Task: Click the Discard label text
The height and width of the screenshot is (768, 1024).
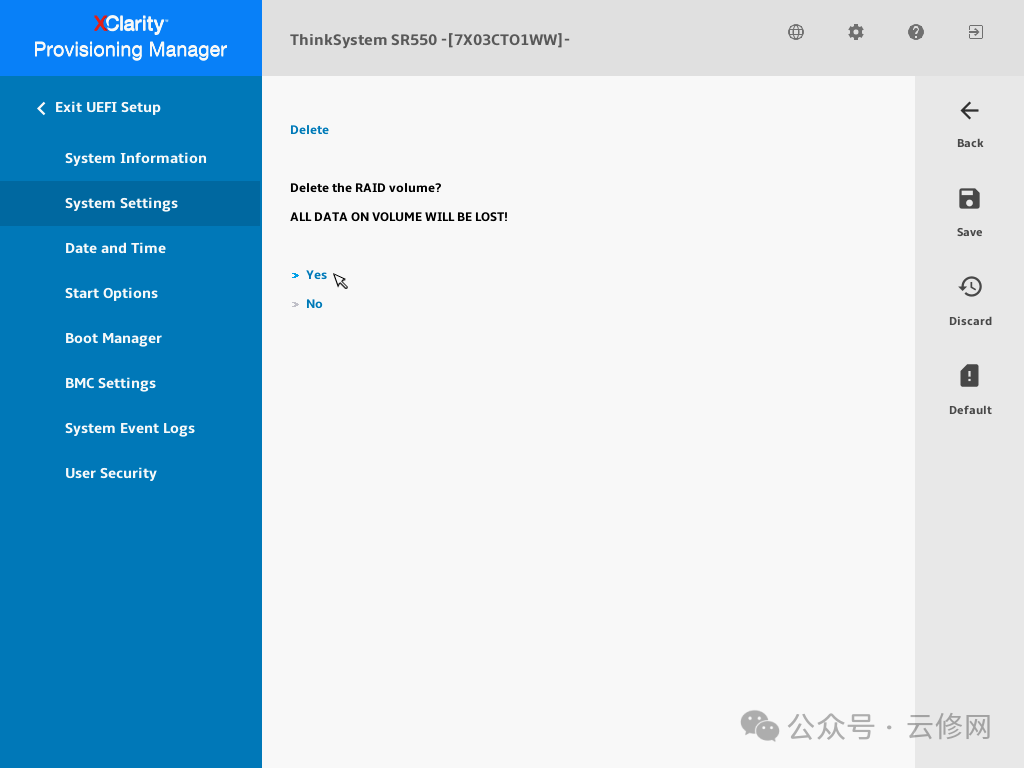Action: pyautogui.click(x=970, y=321)
